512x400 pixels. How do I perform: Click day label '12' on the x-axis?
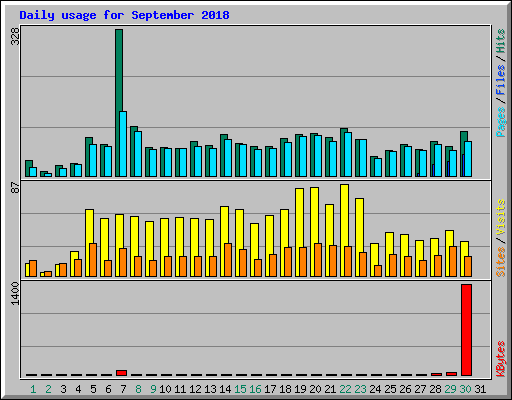click(x=195, y=389)
